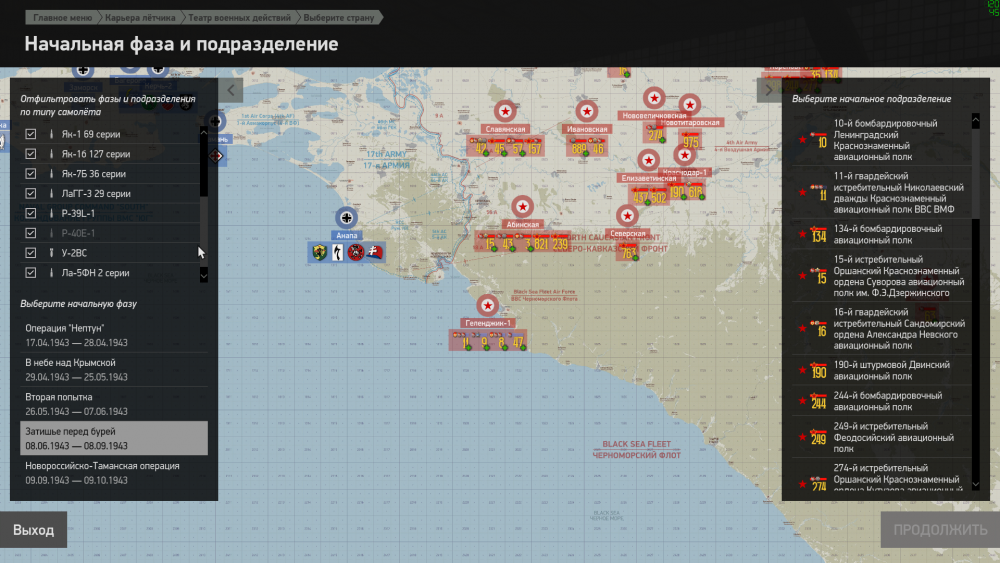Click unit marker 42 at Славянская
The width and height of the screenshot is (1000, 563).
tap(480, 147)
